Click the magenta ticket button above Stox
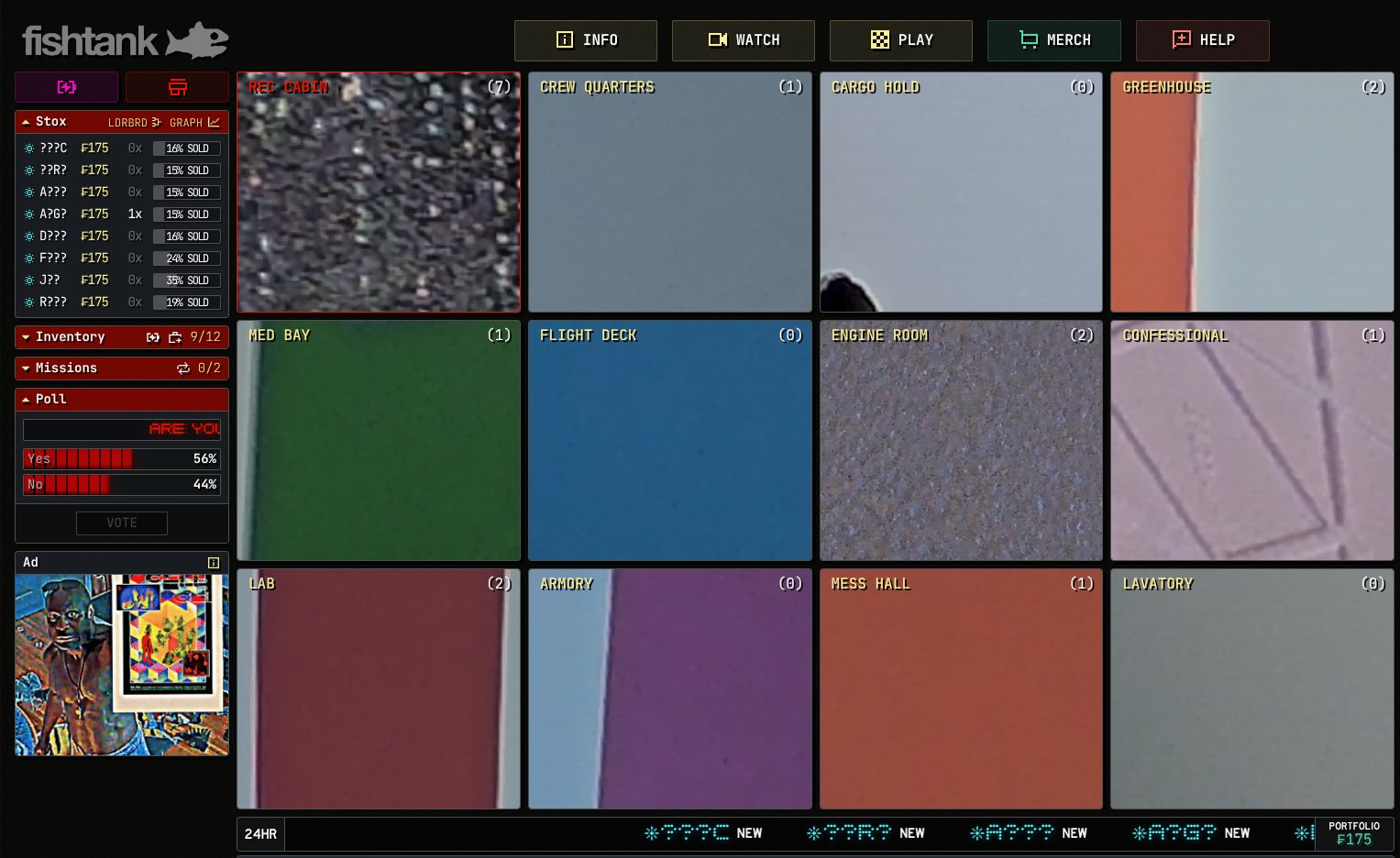This screenshot has height=858, width=1400. click(67, 87)
